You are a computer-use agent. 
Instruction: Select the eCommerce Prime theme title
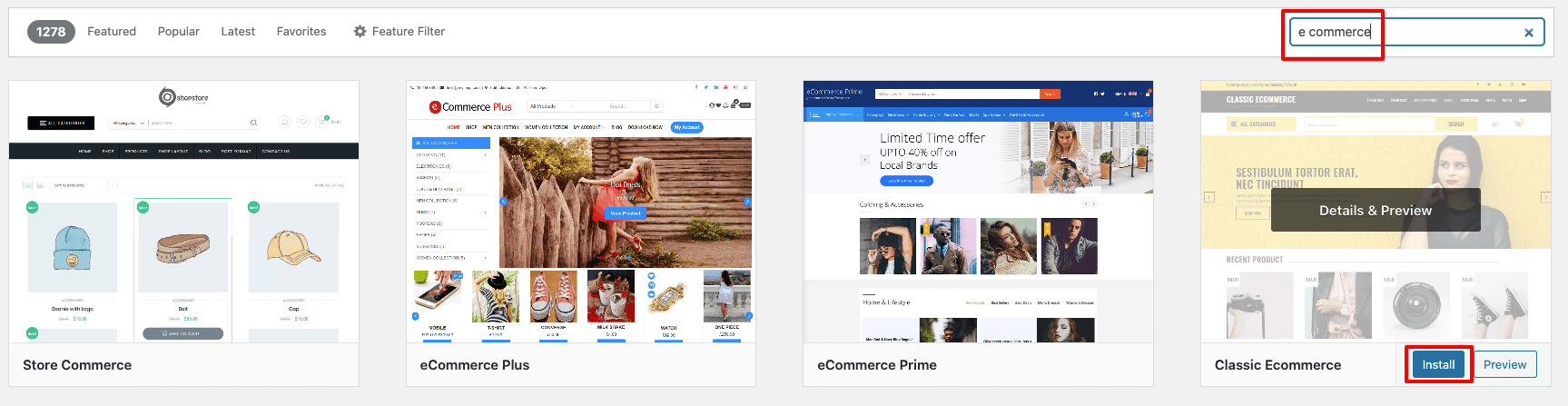pos(877,365)
